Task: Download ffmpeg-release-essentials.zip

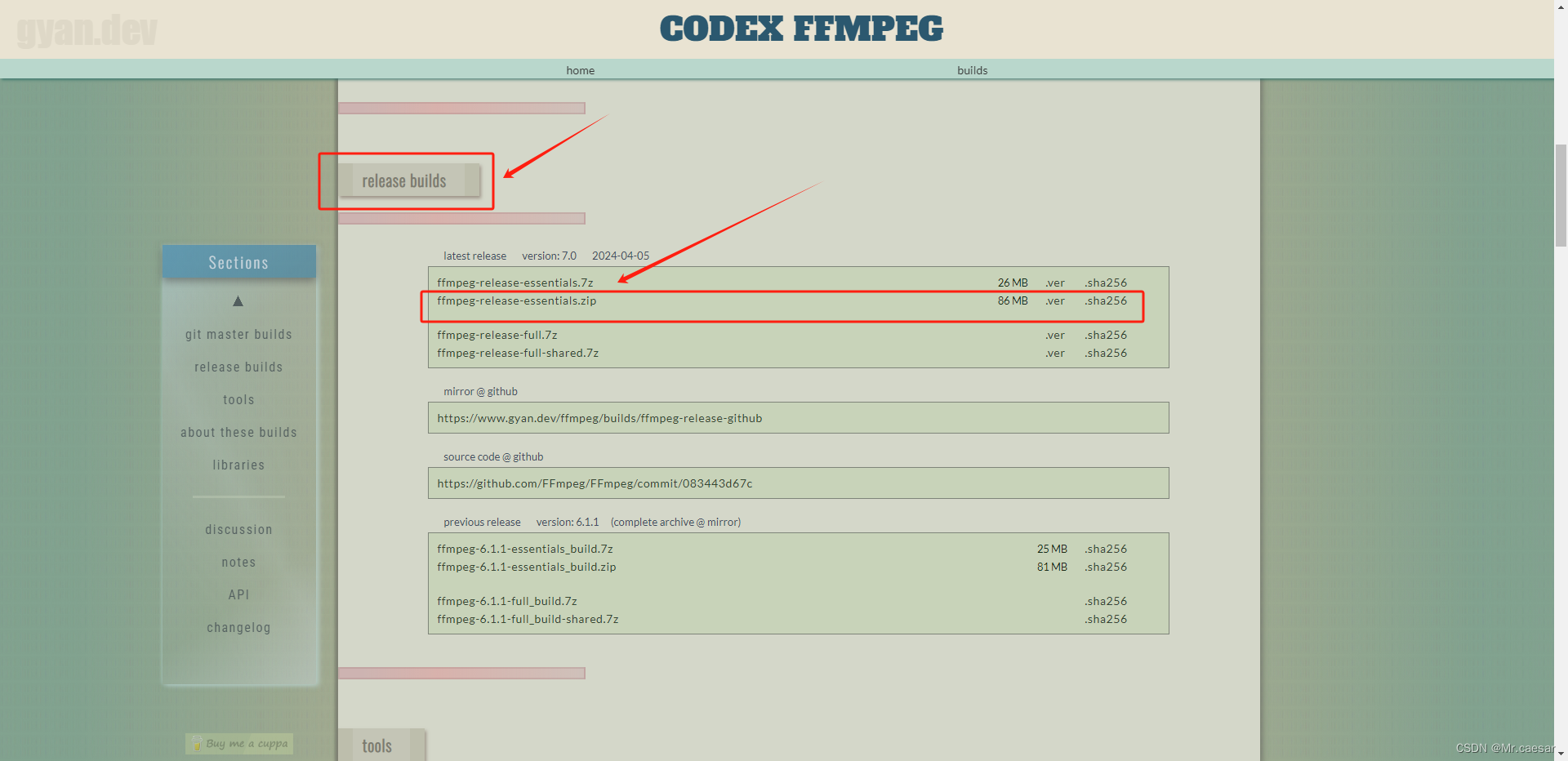Action: pos(515,300)
